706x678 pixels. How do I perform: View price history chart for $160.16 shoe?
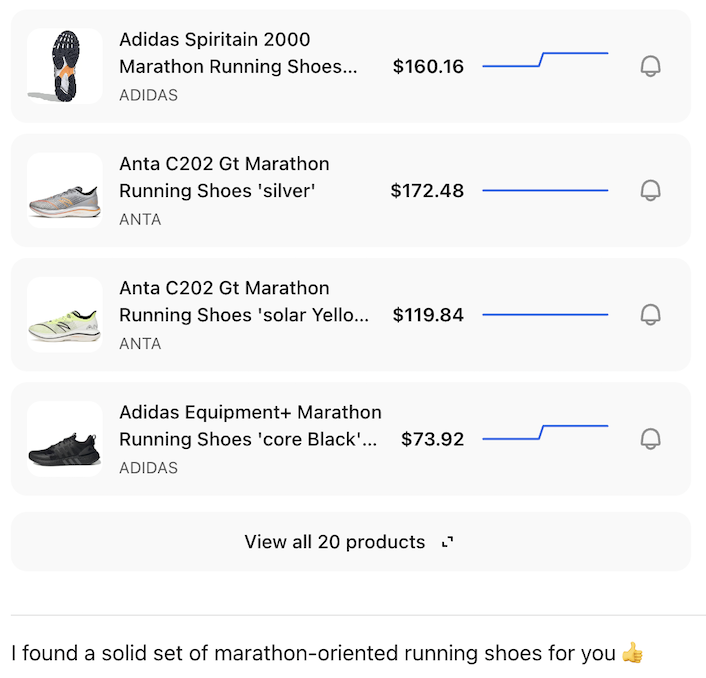tap(545, 60)
